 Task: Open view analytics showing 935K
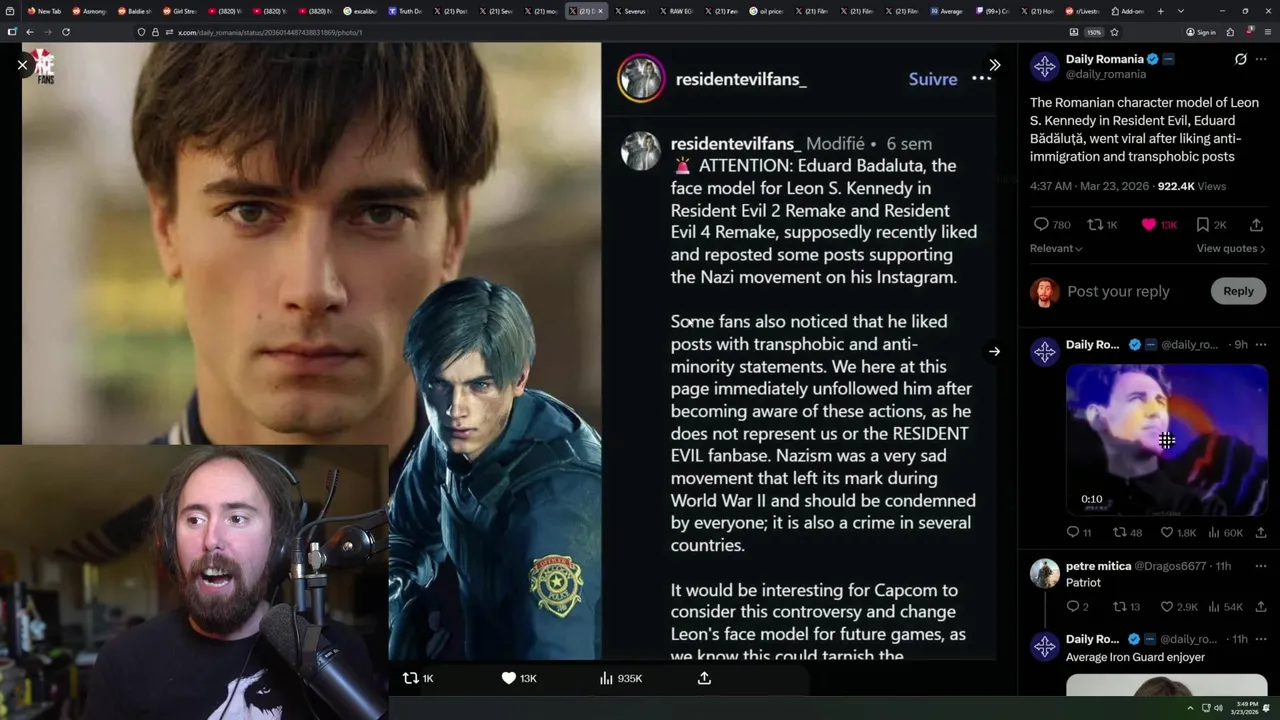(x=620, y=678)
